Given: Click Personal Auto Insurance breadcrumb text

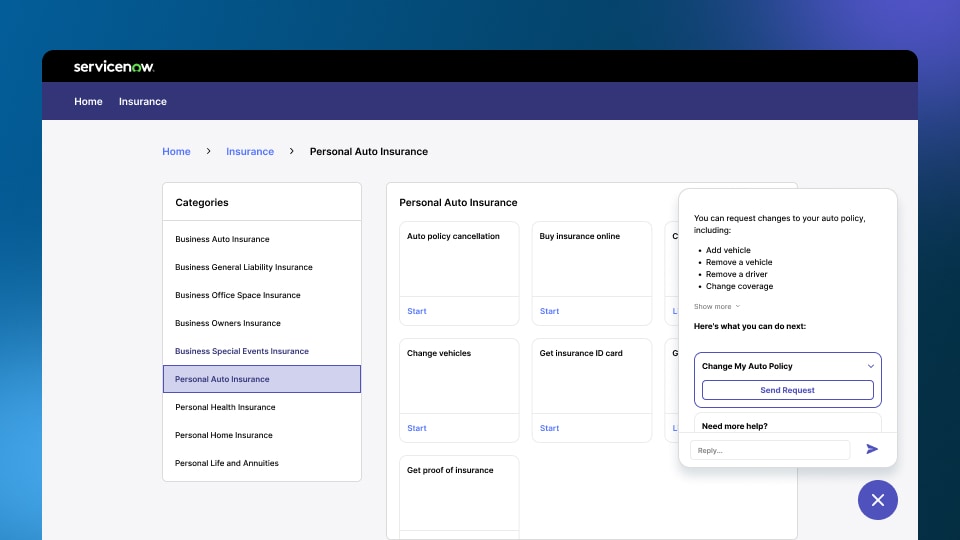Looking at the screenshot, I should pyautogui.click(x=369, y=151).
